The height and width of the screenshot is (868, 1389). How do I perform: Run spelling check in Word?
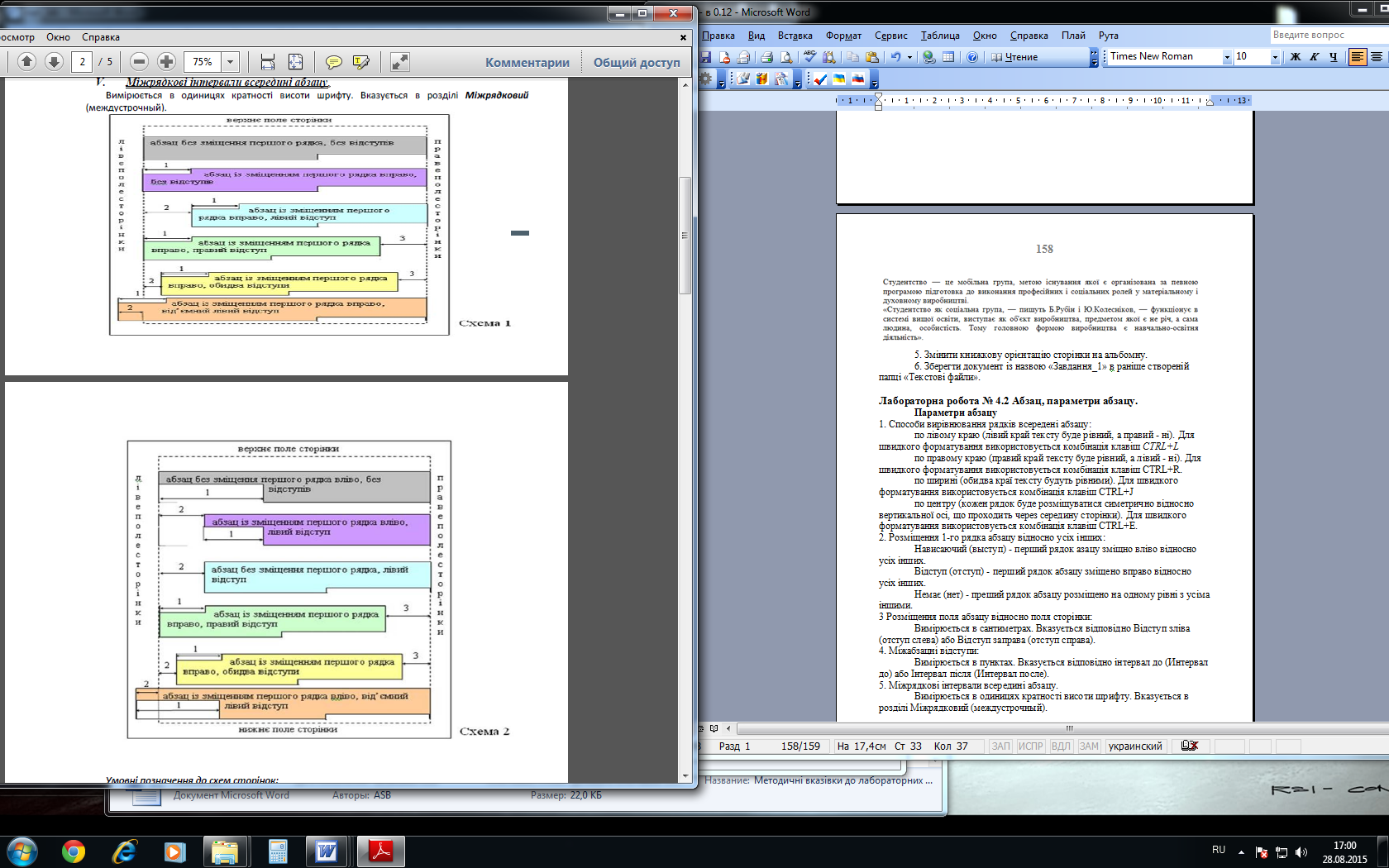pyautogui.click(x=809, y=57)
